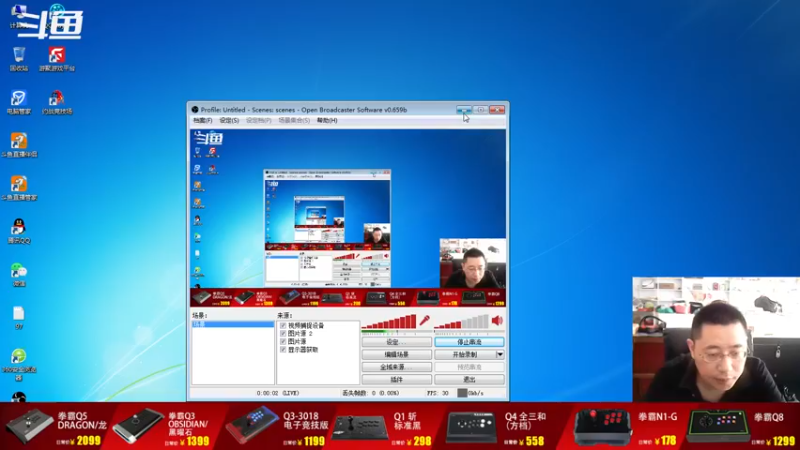This screenshot has width=800, height=450.
Task: Open the 约战竞技场 desktop shortcut
Action: pos(57,102)
